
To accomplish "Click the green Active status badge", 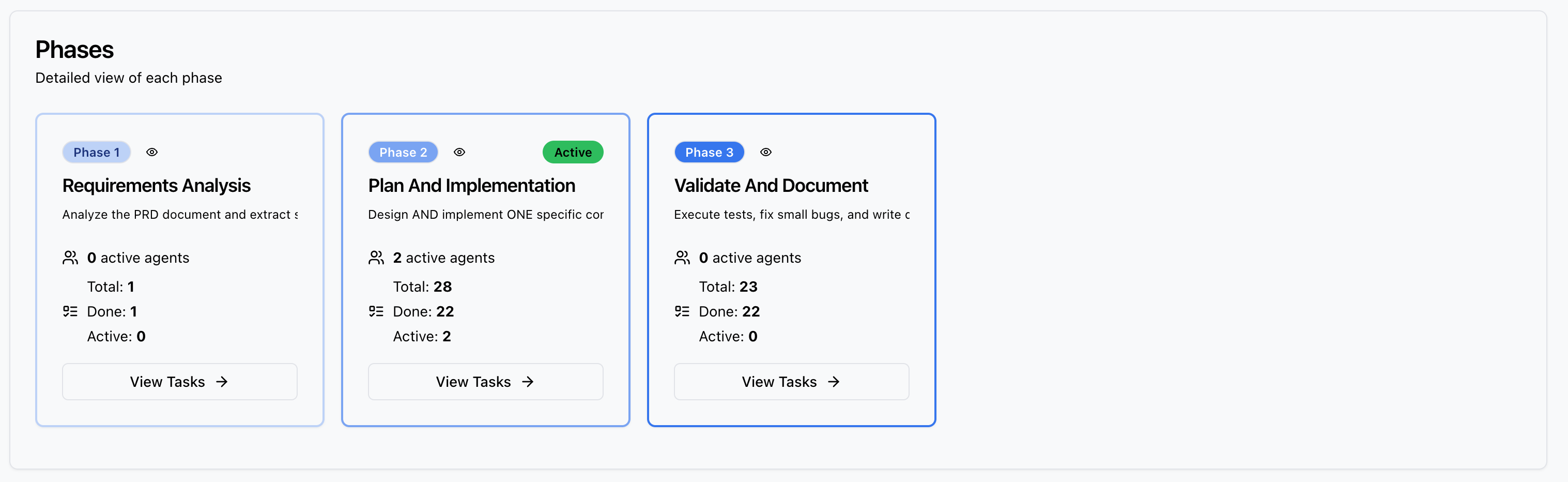I will click(573, 153).
